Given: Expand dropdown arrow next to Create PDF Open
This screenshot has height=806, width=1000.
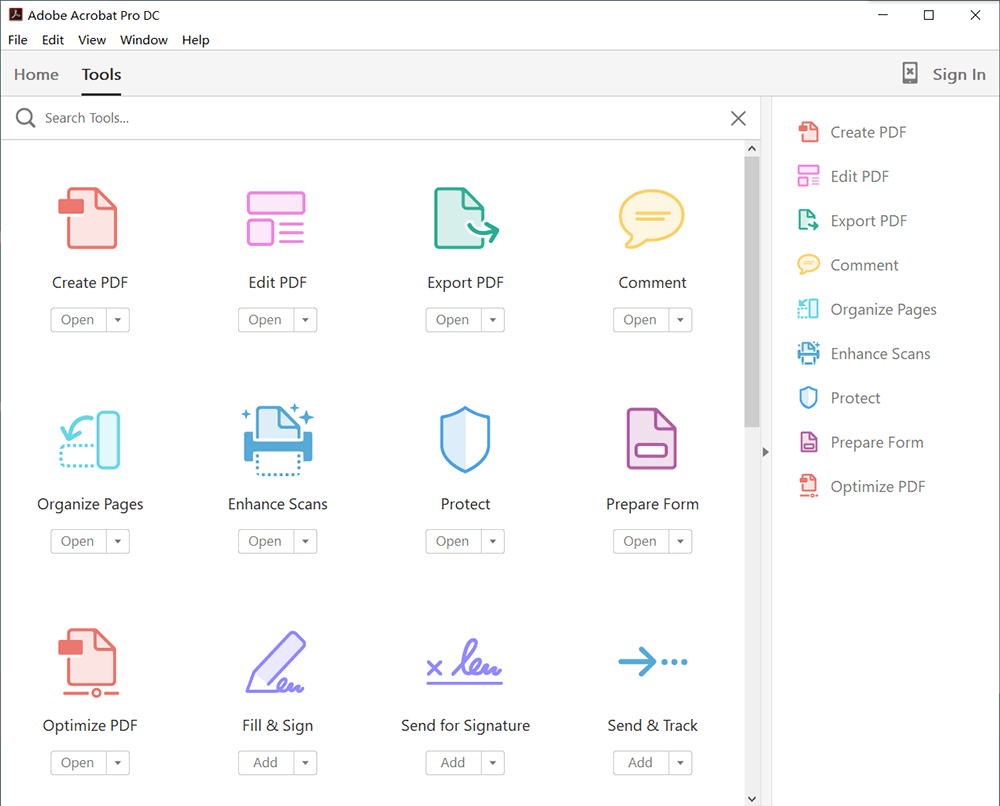Looking at the screenshot, I should 118,320.
